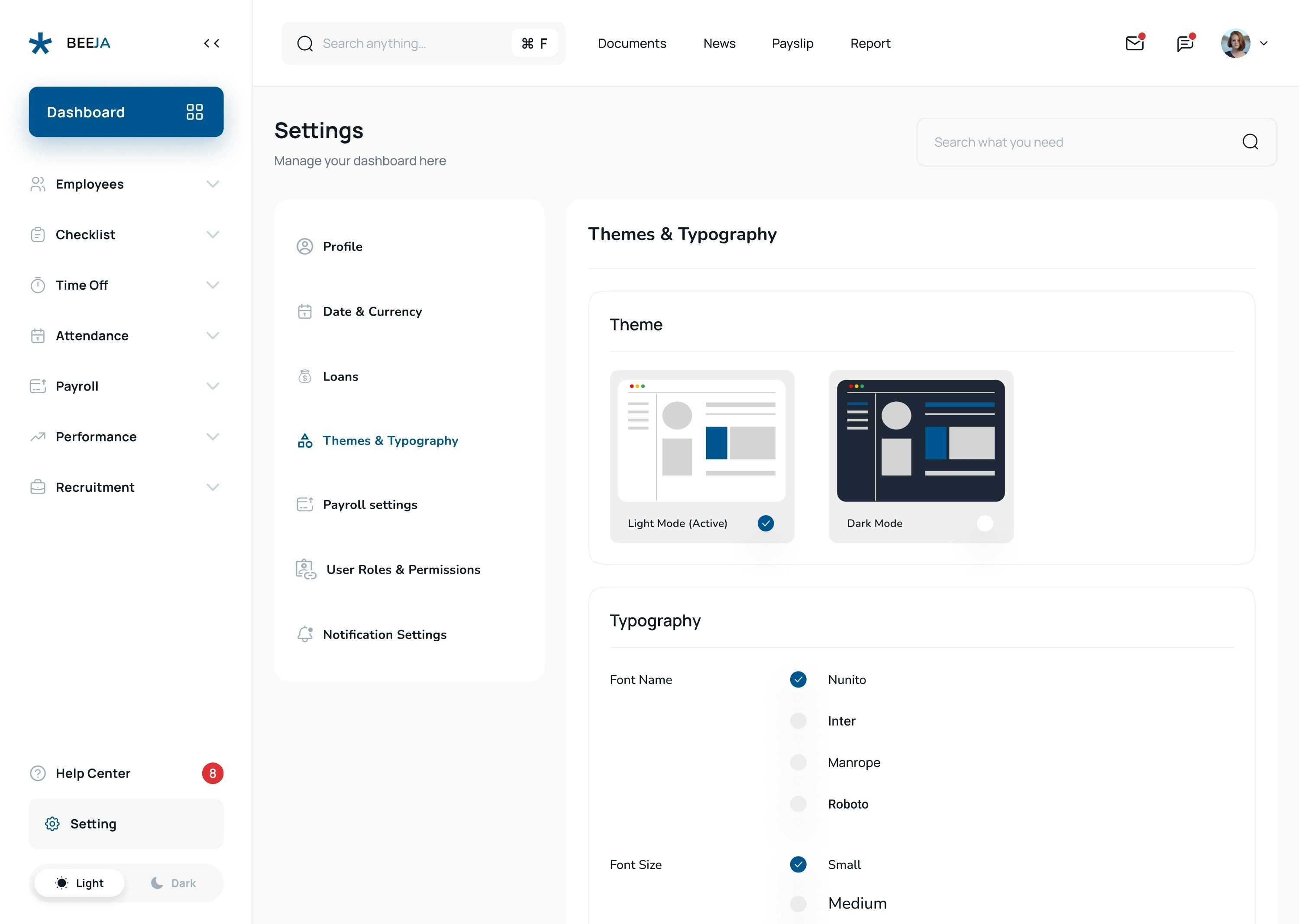
Task: Open the Report top menu
Action: point(870,43)
